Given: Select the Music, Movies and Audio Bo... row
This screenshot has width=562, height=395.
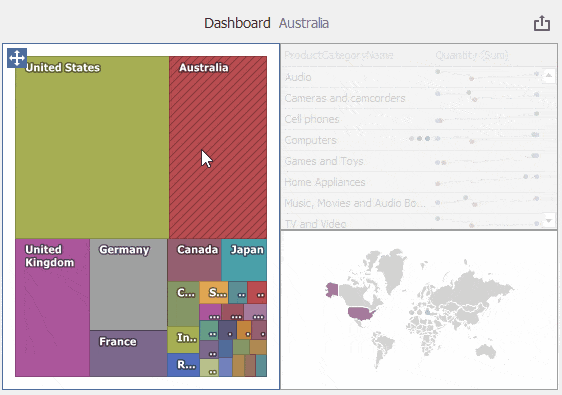Looking at the screenshot, I should coord(412,203).
